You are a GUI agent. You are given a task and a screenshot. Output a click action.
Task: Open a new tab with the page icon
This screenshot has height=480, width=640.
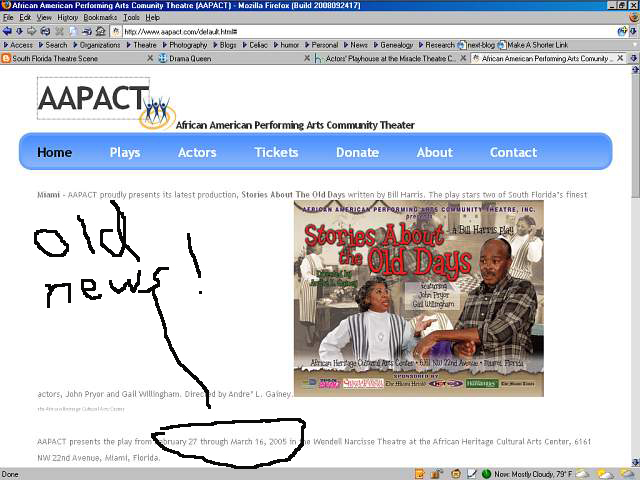point(73,31)
